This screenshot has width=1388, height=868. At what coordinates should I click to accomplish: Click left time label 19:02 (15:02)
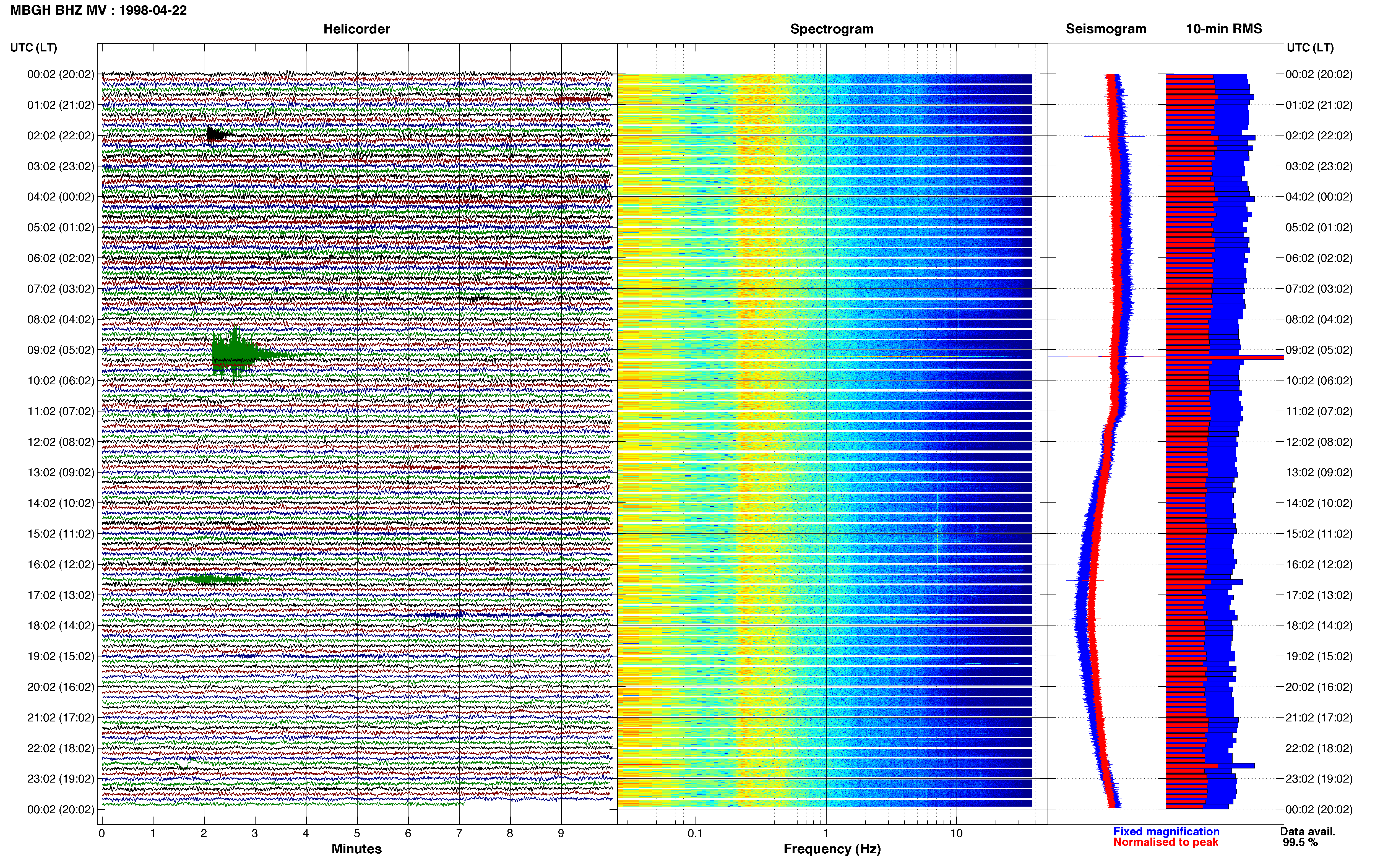point(61,656)
